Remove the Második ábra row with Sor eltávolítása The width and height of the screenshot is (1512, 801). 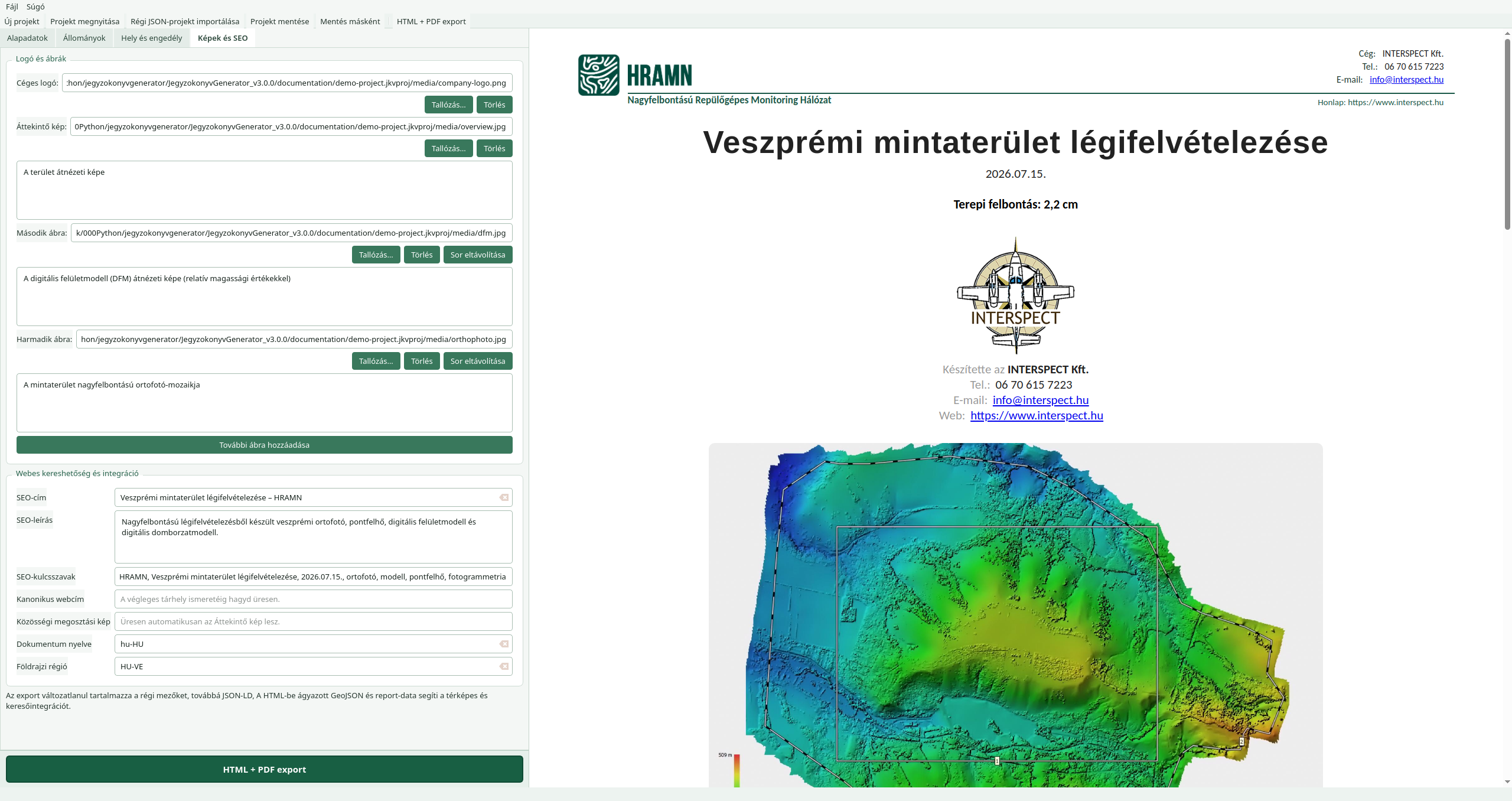click(x=478, y=255)
